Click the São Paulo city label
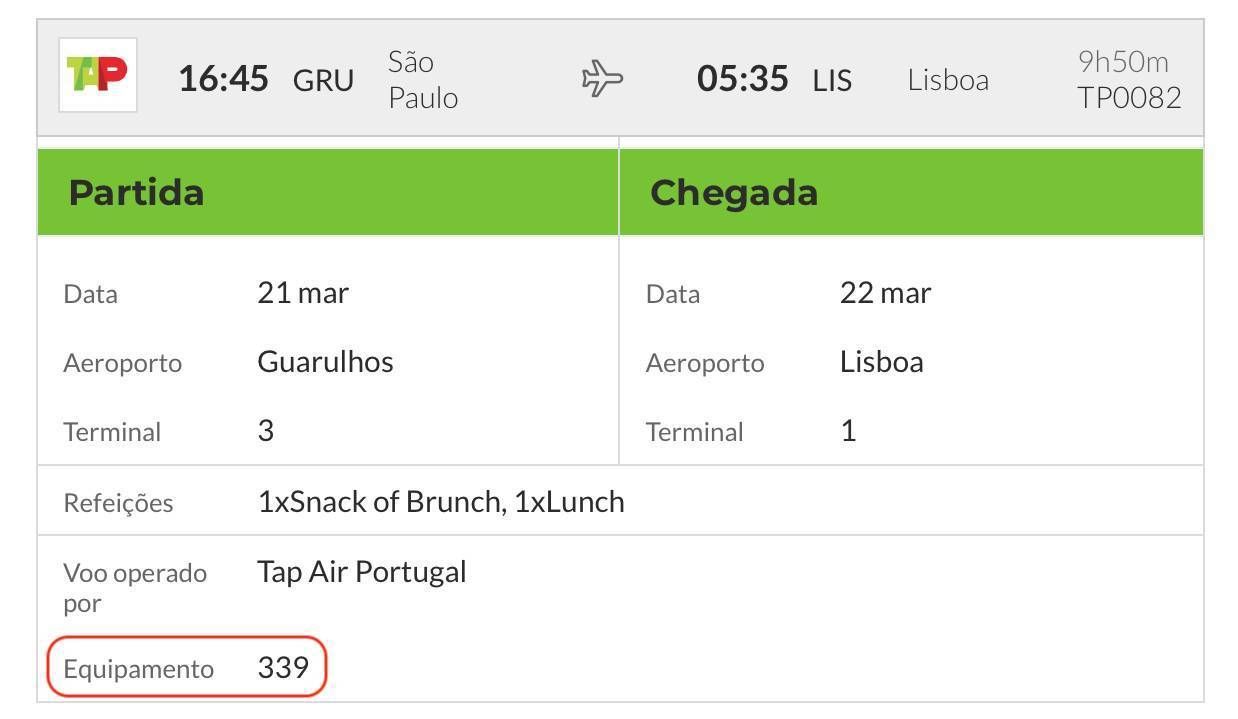 pyautogui.click(x=423, y=80)
